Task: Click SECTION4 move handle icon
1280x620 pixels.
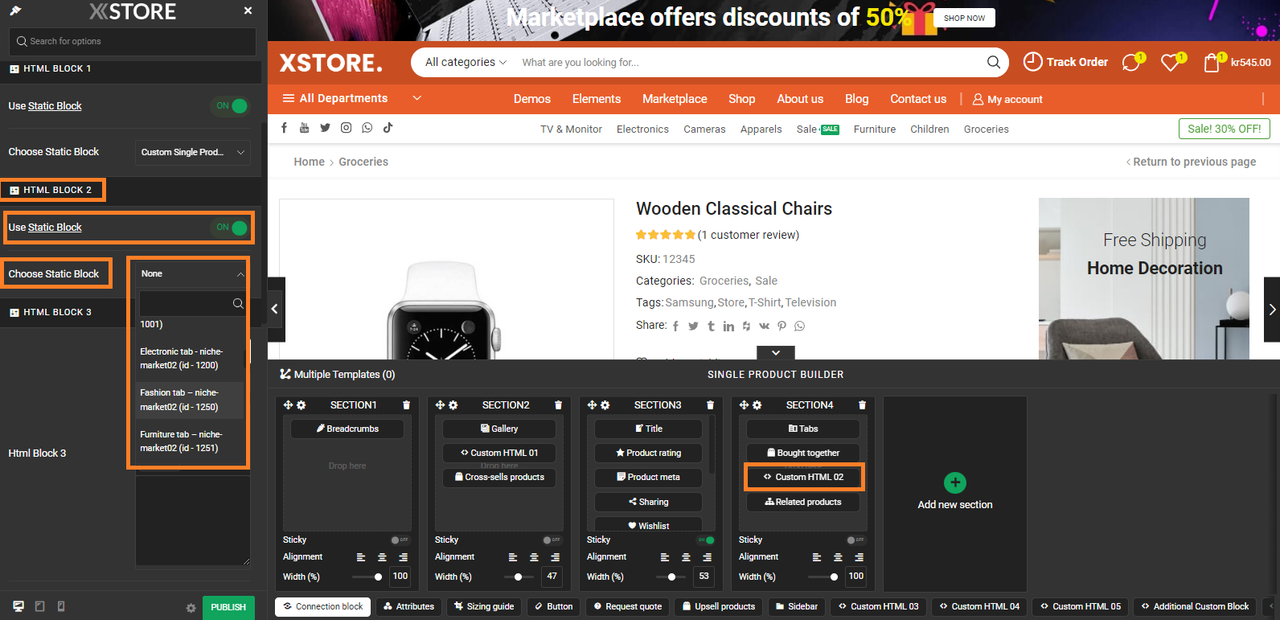Action: point(745,405)
